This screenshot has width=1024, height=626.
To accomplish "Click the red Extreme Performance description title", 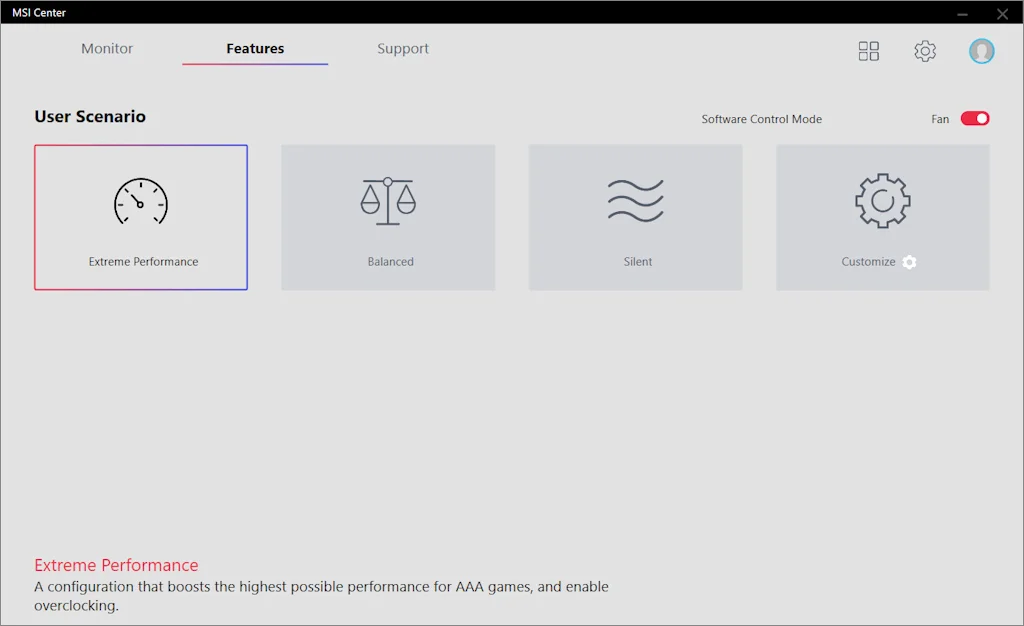I will [116, 565].
